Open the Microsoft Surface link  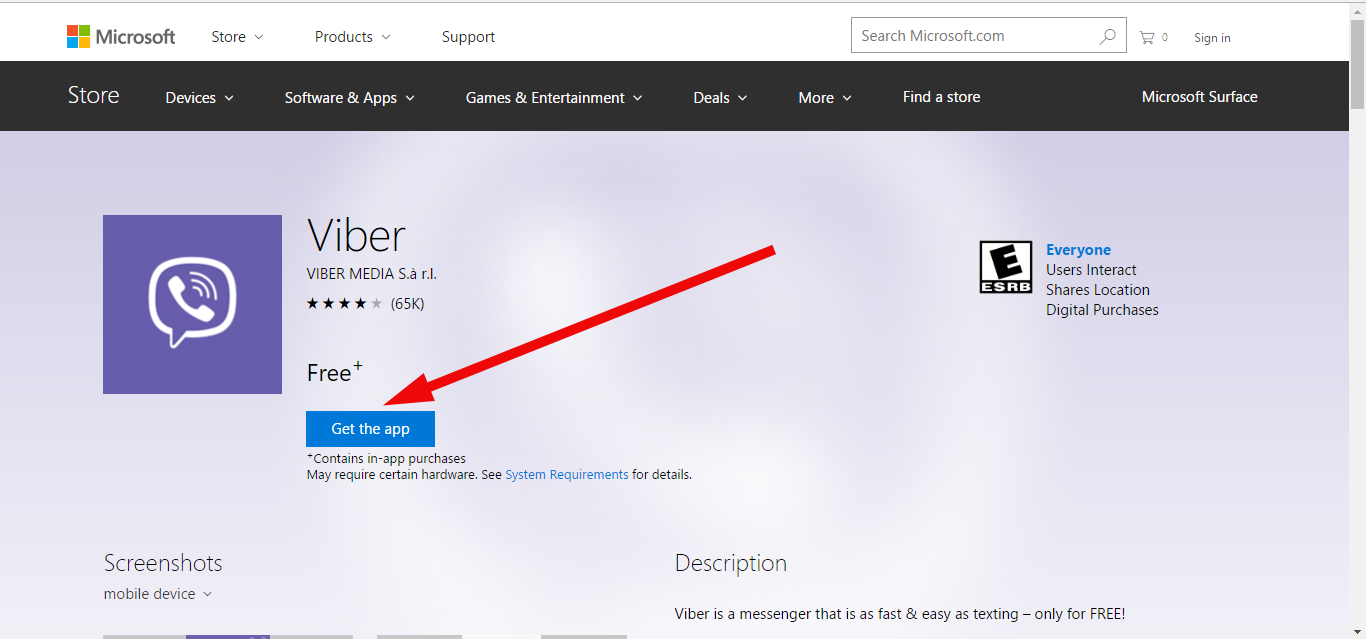pyautogui.click(x=1200, y=97)
